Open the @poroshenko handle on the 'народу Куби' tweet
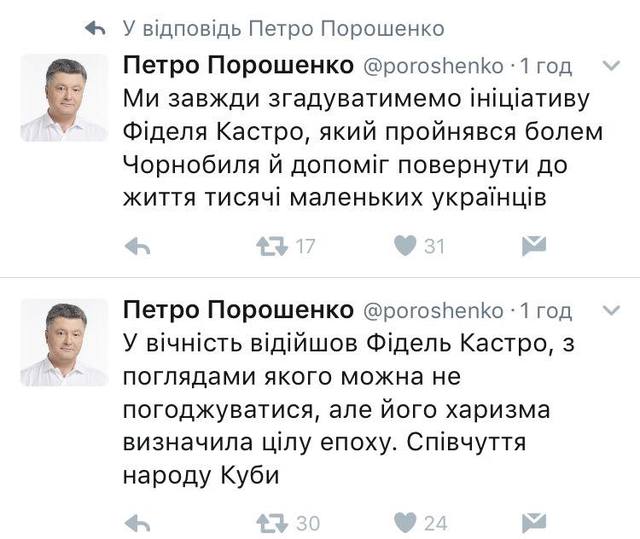The image size is (640, 539). [x=432, y=310]
